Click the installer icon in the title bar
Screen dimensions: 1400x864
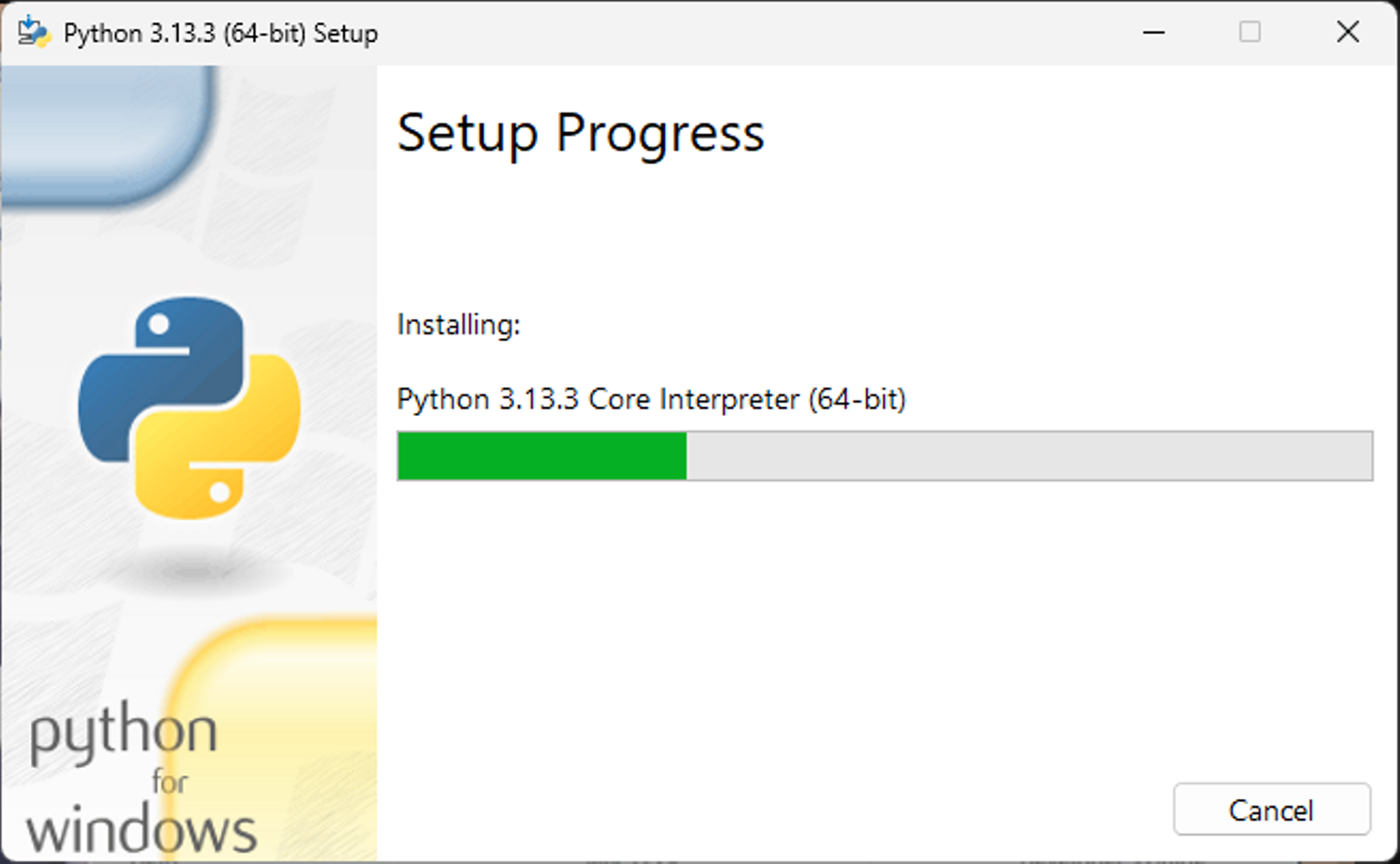(33, 32)
